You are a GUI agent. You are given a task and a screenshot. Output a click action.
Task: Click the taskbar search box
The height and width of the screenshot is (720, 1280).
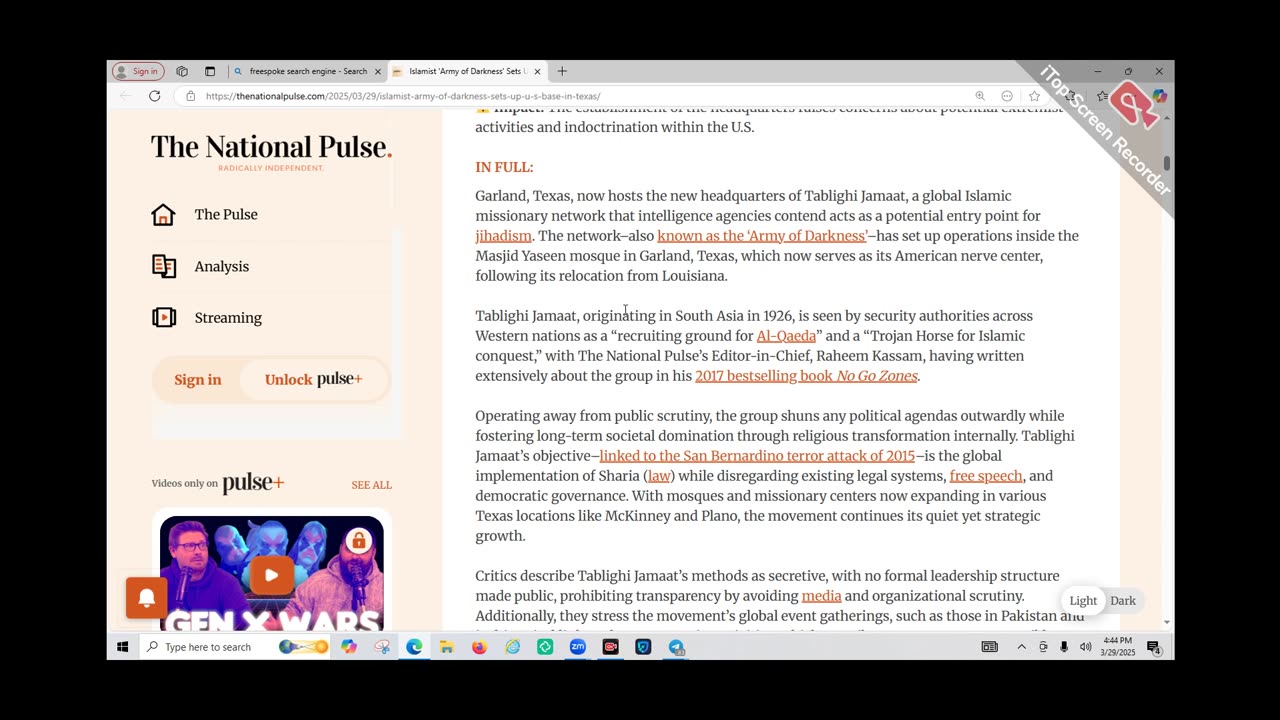[236, 647]
